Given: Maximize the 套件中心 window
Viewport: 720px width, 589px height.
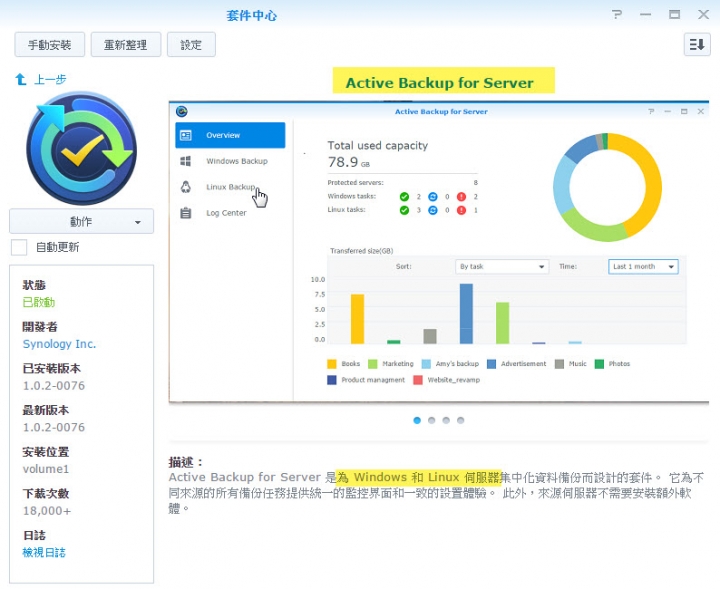Looking at the screenshot, I should [x=675, y=15].
